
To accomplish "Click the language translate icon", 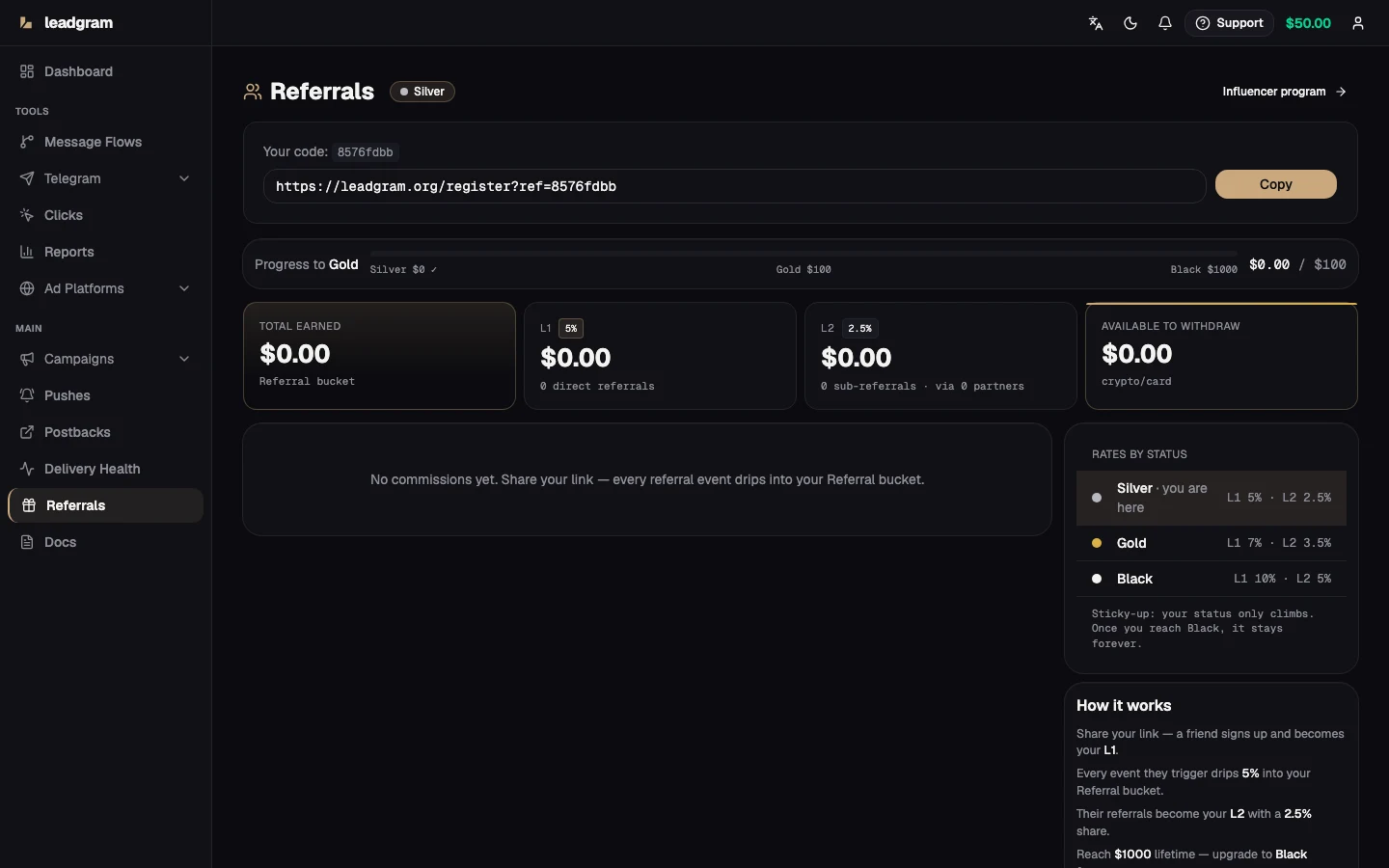I will [x=1096, y=23].
